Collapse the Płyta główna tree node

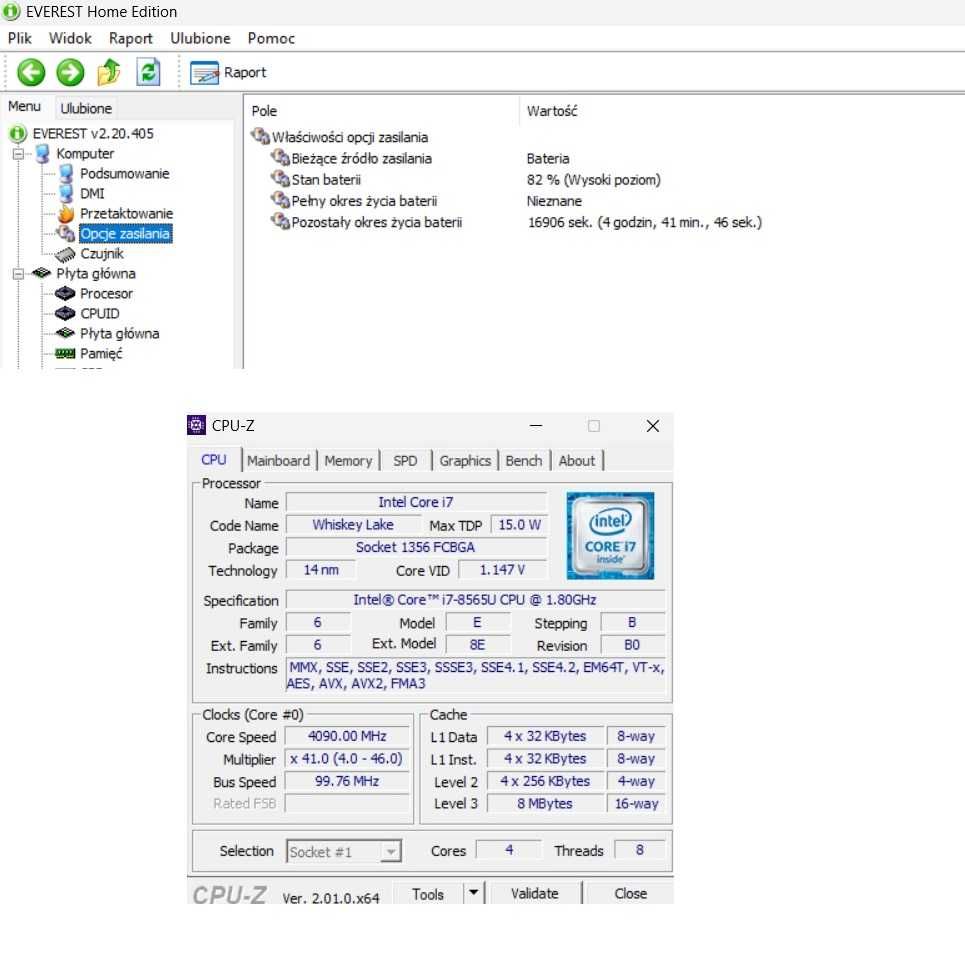point(18,274)
